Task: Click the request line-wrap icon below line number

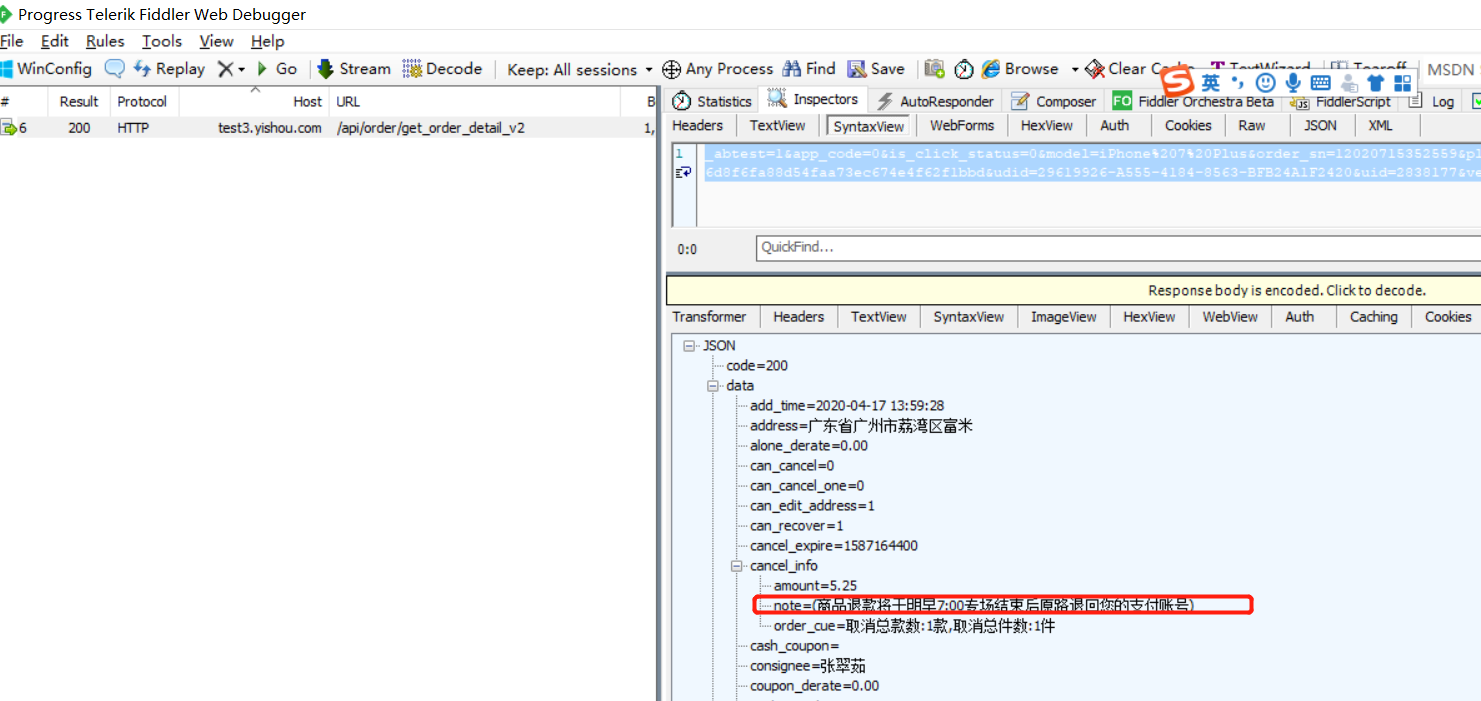Action: coord(684,173)
